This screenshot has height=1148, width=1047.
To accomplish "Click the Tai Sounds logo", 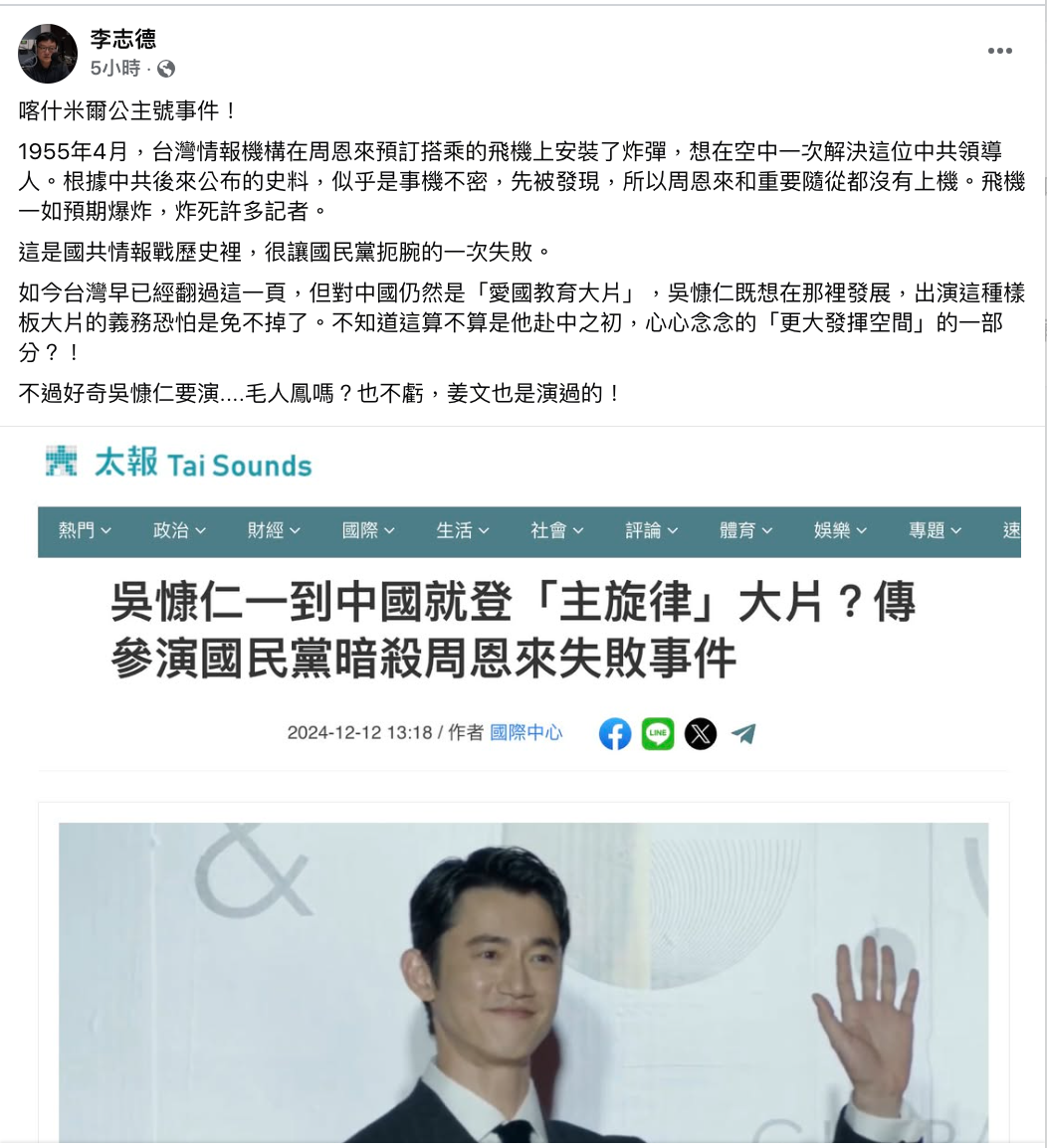I will (x=179, y=463).
